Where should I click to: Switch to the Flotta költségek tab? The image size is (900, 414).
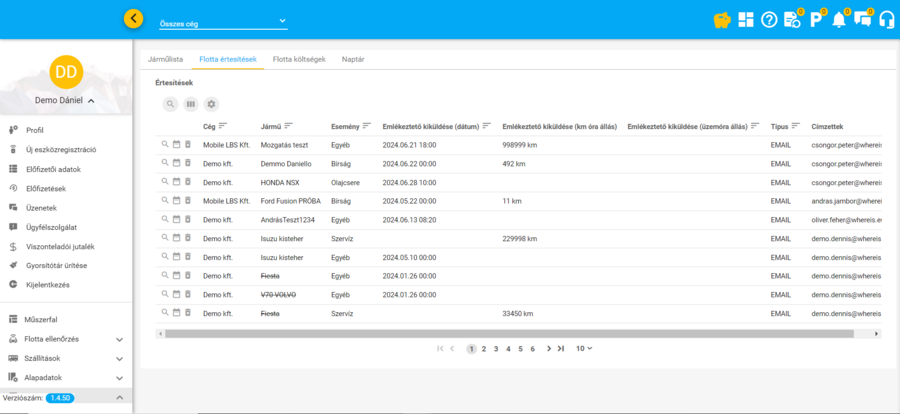coord(299,59)
